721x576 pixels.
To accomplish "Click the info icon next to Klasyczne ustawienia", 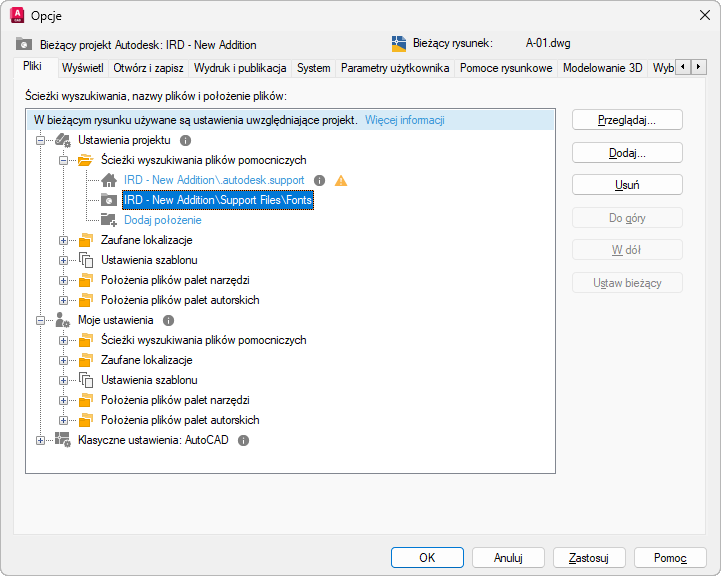I will [243, 440].
